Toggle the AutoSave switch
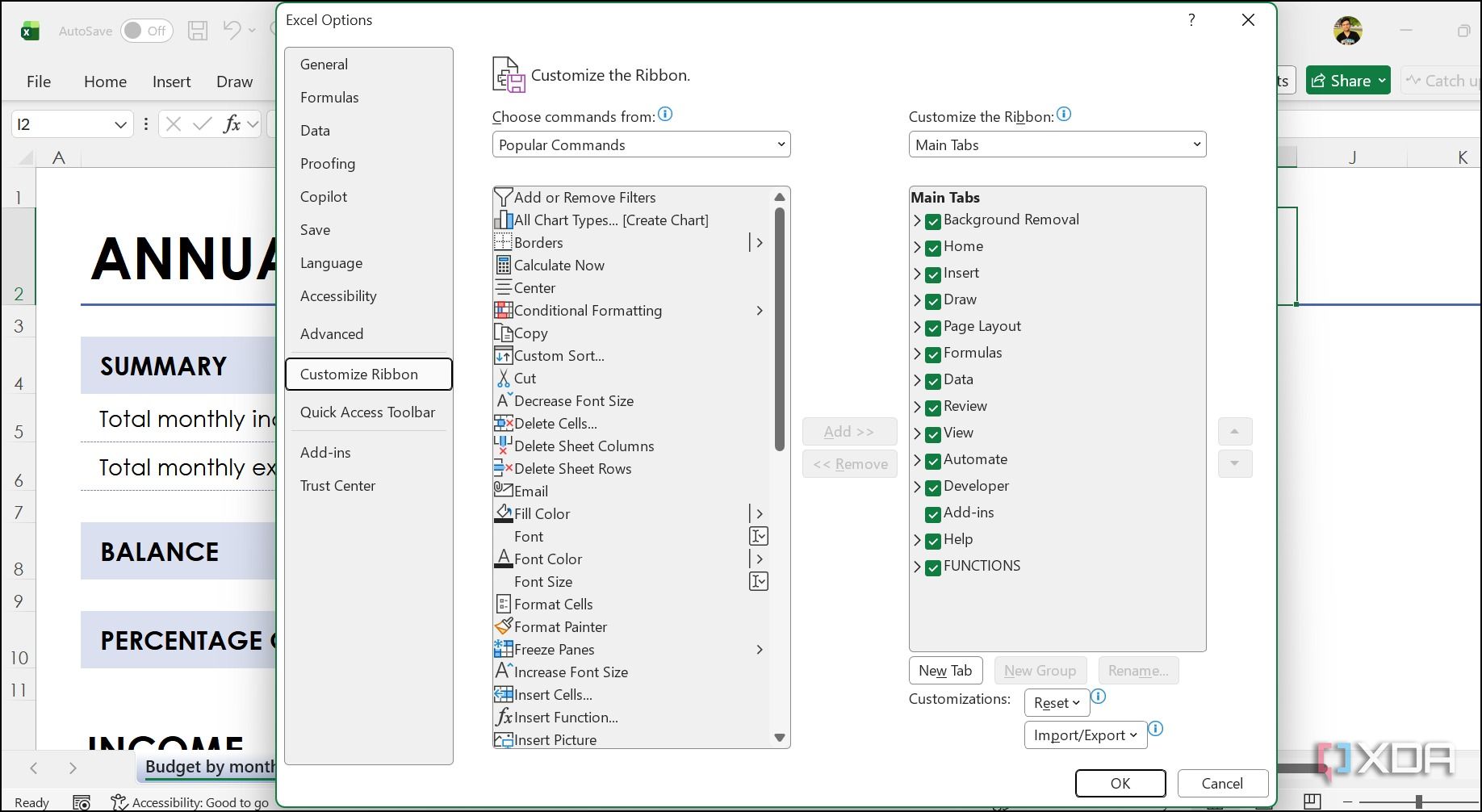The image size is (1482, 812). pos(147,31)
